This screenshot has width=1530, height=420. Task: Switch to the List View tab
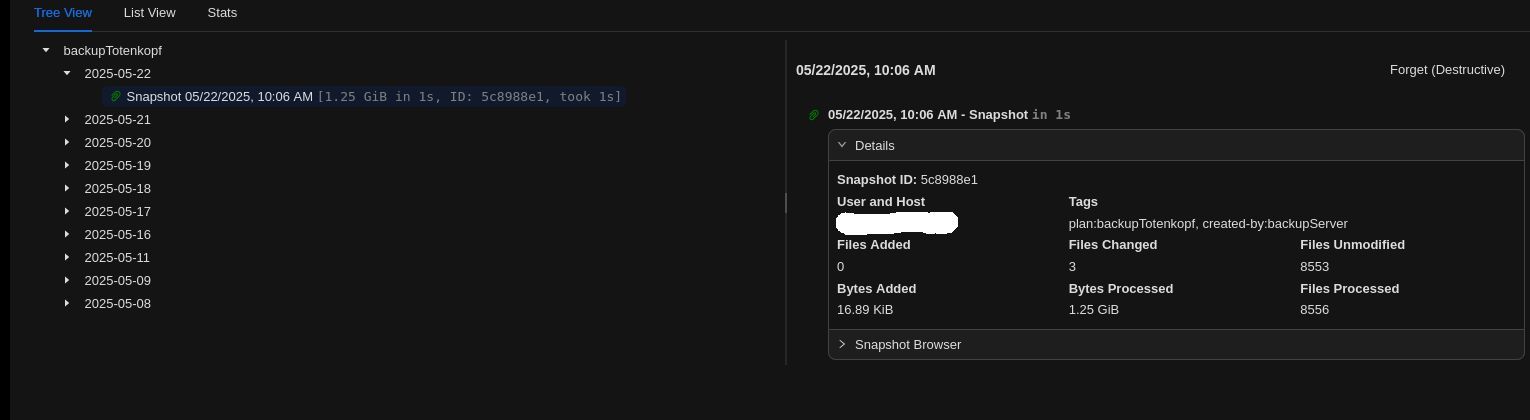[x=149, y=13]
